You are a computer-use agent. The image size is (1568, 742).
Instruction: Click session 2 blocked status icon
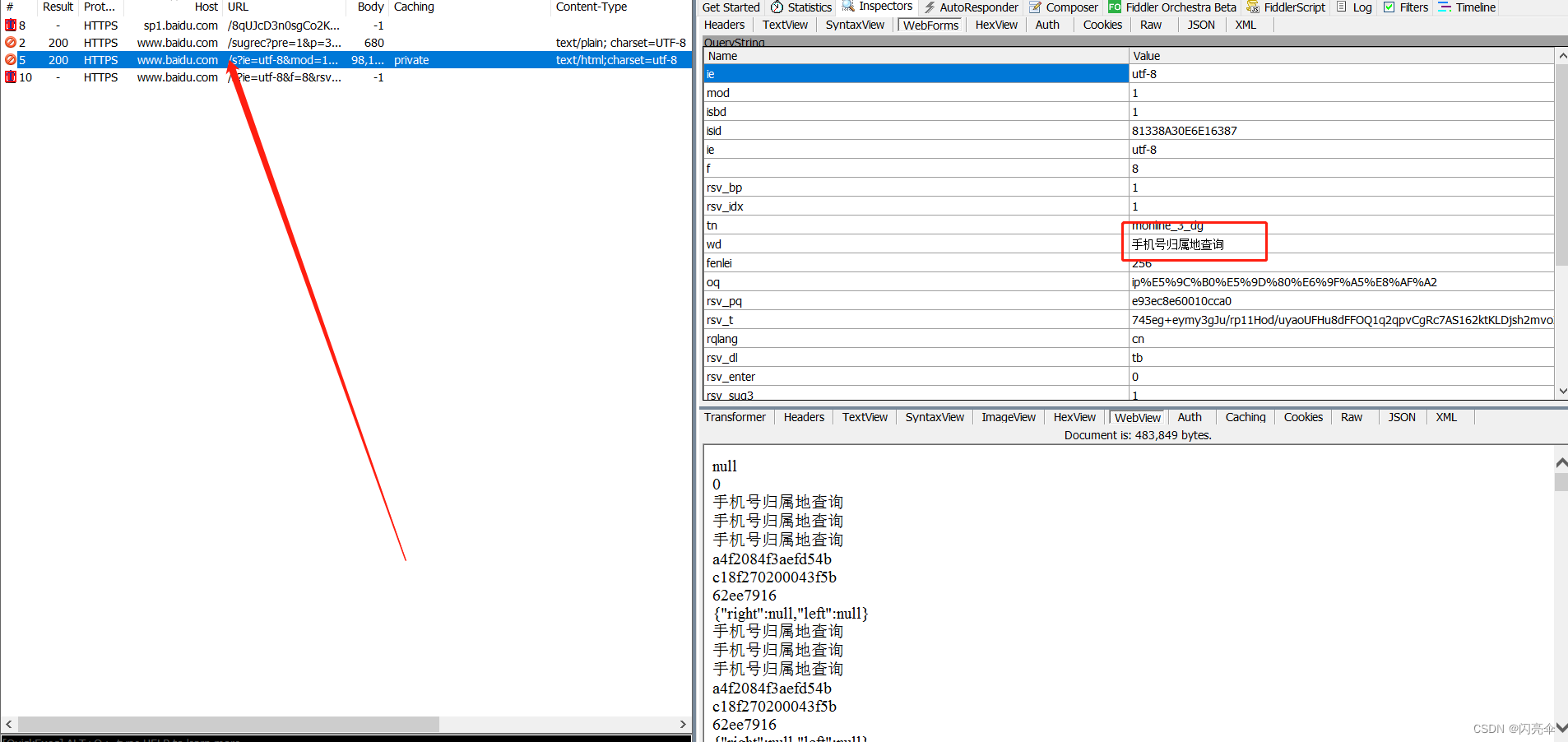tap(11, 43)
